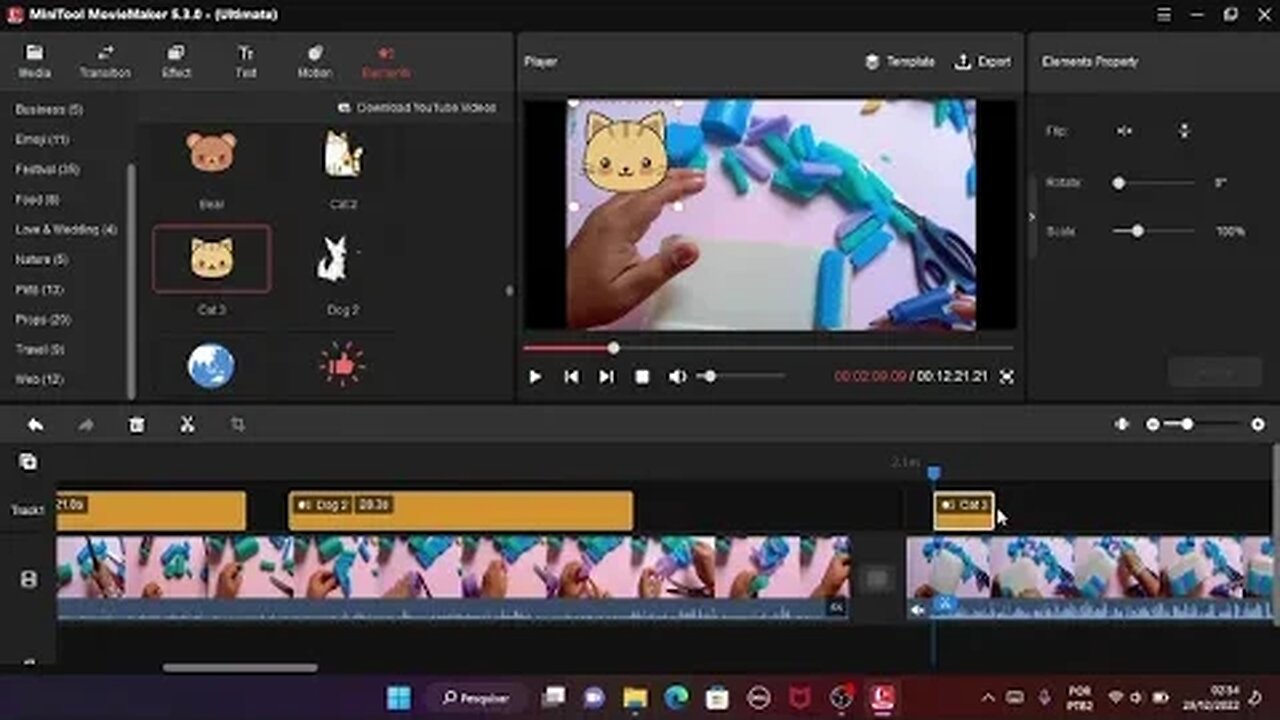The height and width of the screenshot is (720, 1280).
Task: Delete the selected clip with trash icon
Action: [137, 425]
